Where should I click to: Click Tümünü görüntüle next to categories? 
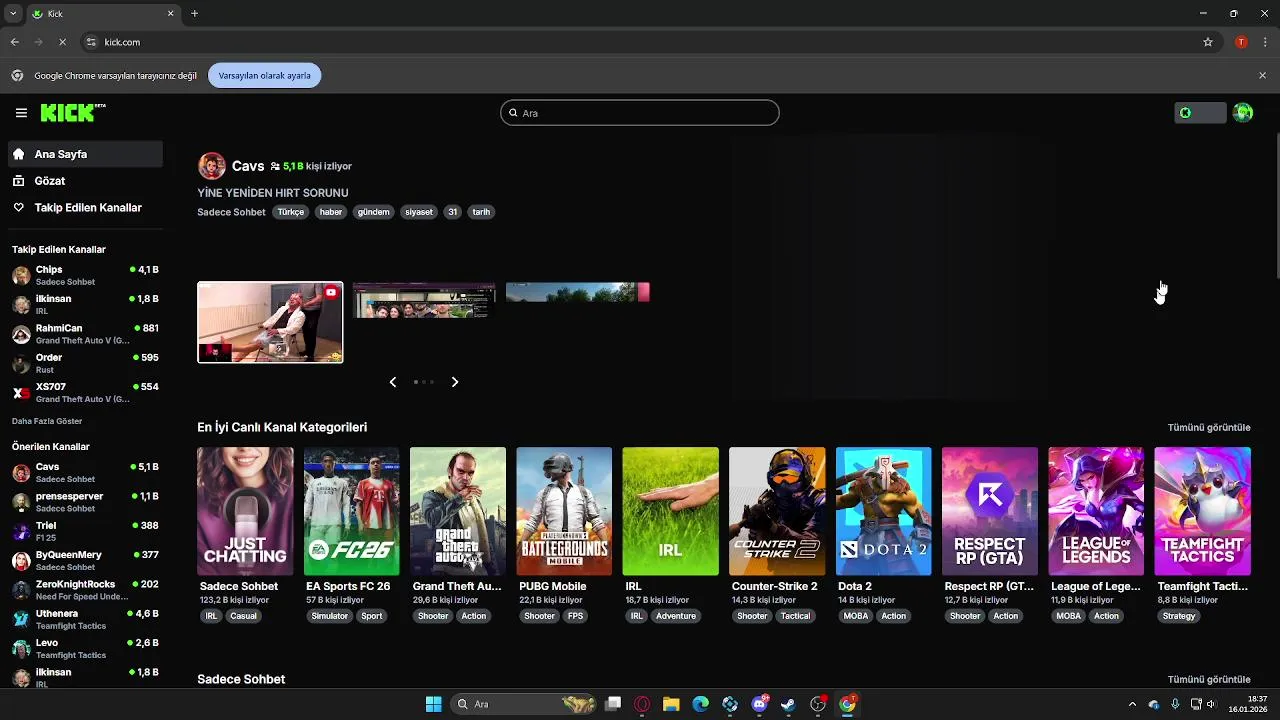point(1209,428)
